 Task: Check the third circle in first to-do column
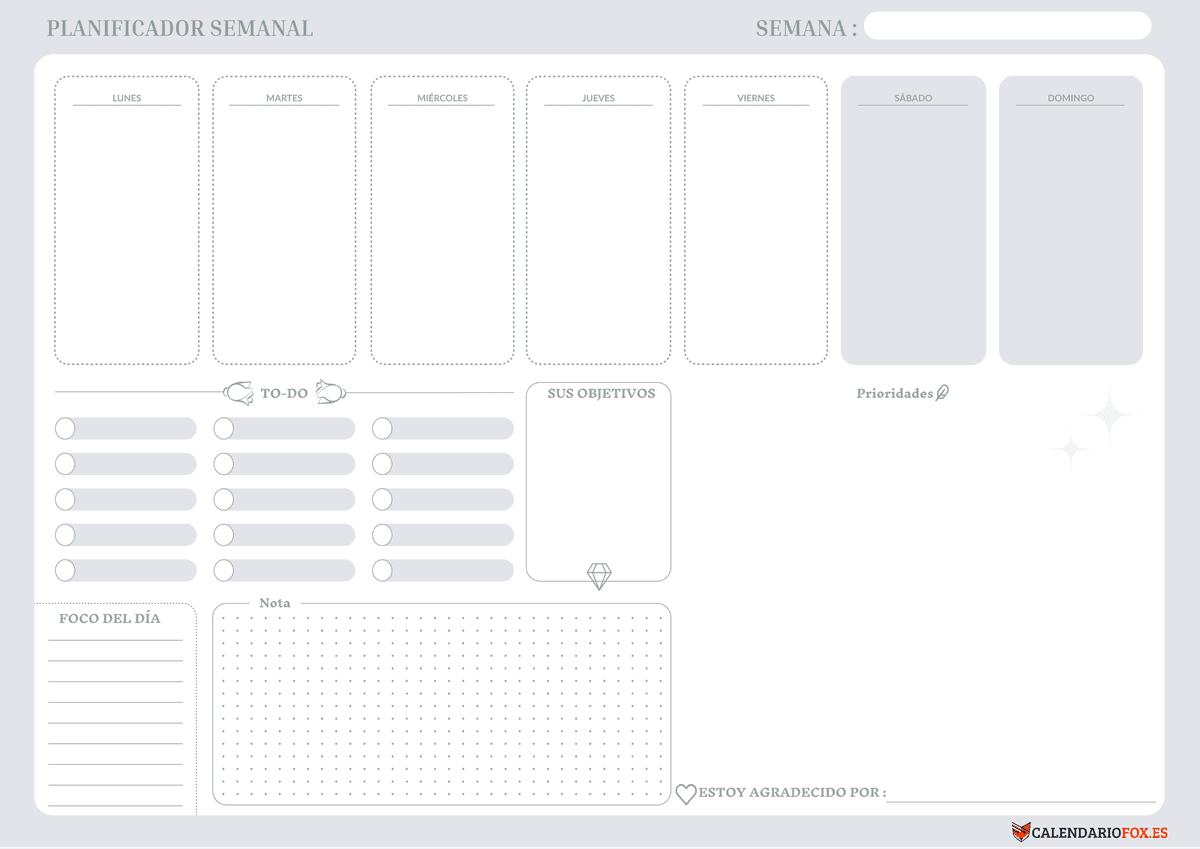[x=65, y=500]
